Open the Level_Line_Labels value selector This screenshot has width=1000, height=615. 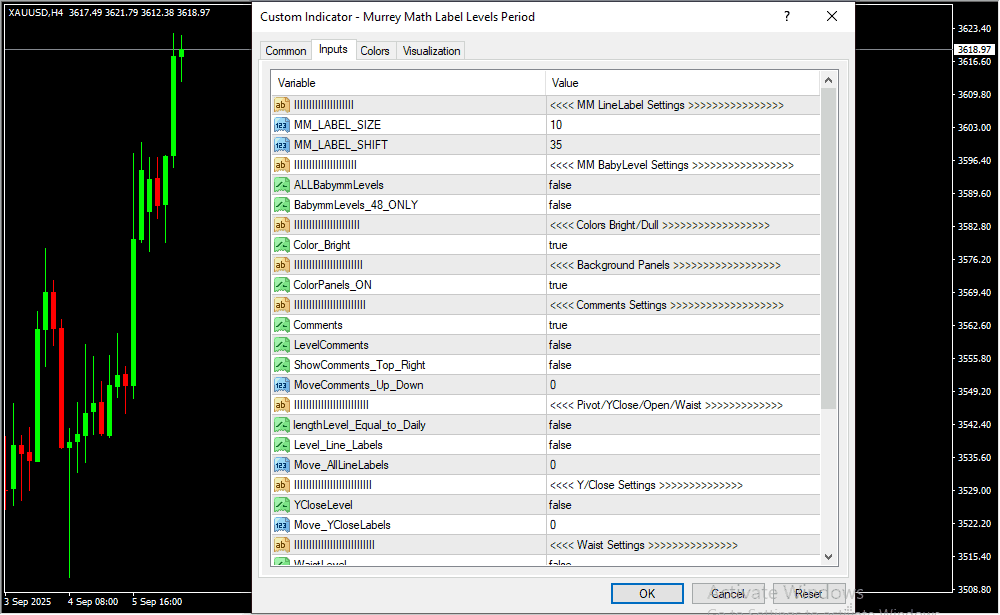[680, 445]
